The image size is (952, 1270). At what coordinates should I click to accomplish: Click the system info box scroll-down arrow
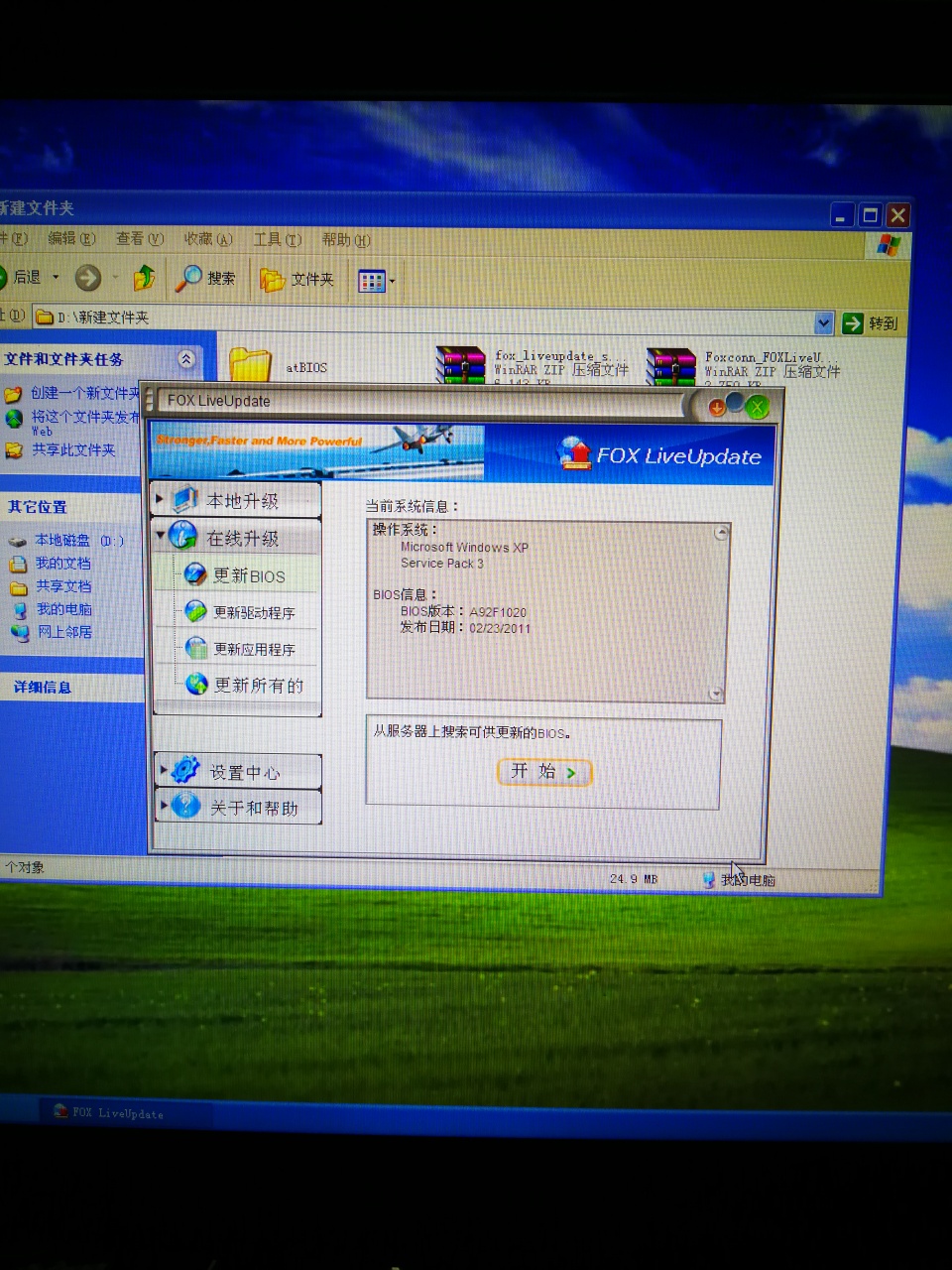[716, 693]
